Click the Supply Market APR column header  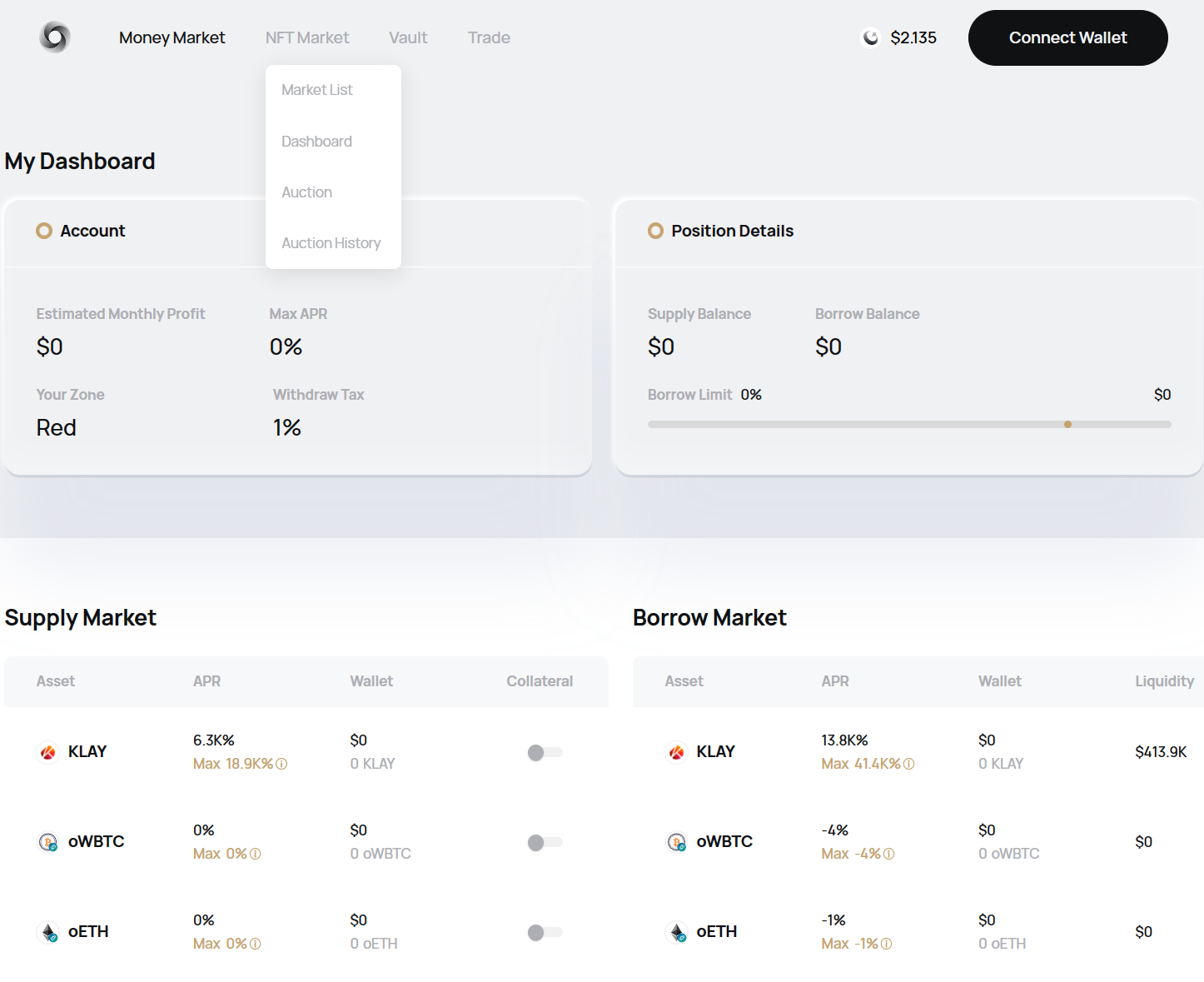tap(206, 681)
